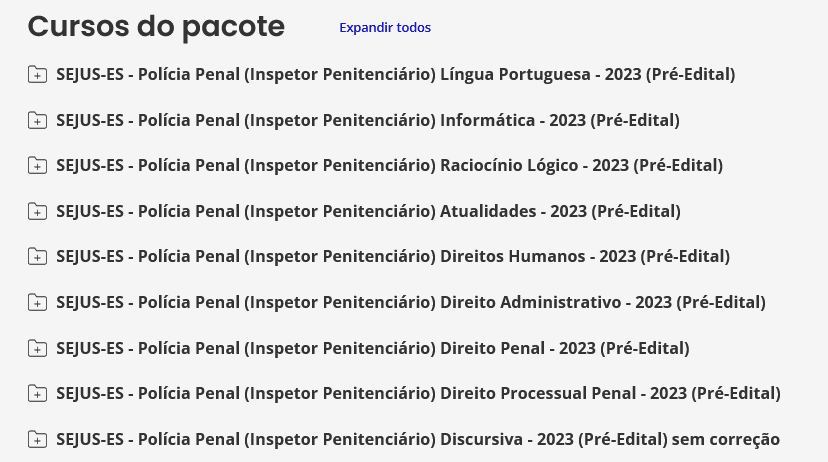The image size is (828, 462).
Task: Select the Direito Administrativo course title
Action: [411, 302]
